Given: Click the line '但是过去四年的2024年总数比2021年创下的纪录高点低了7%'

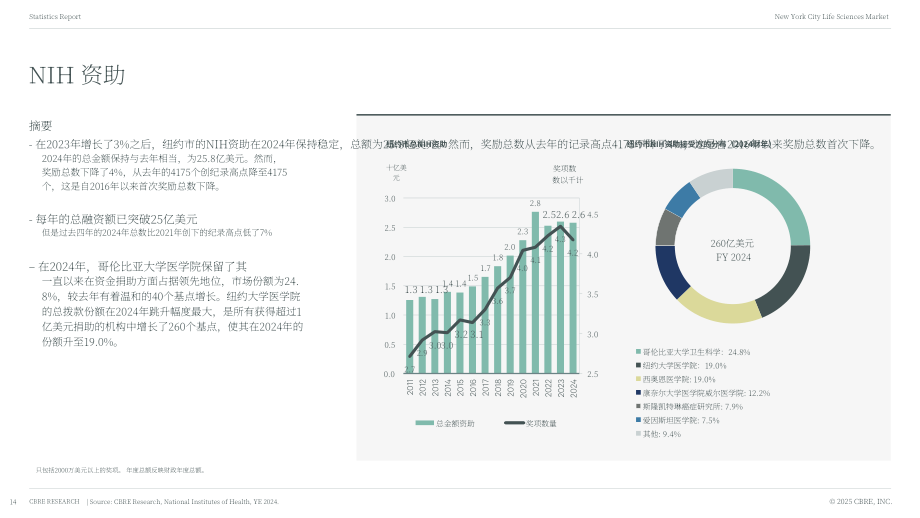Looking at the screenshot, I should click(157, 233).
